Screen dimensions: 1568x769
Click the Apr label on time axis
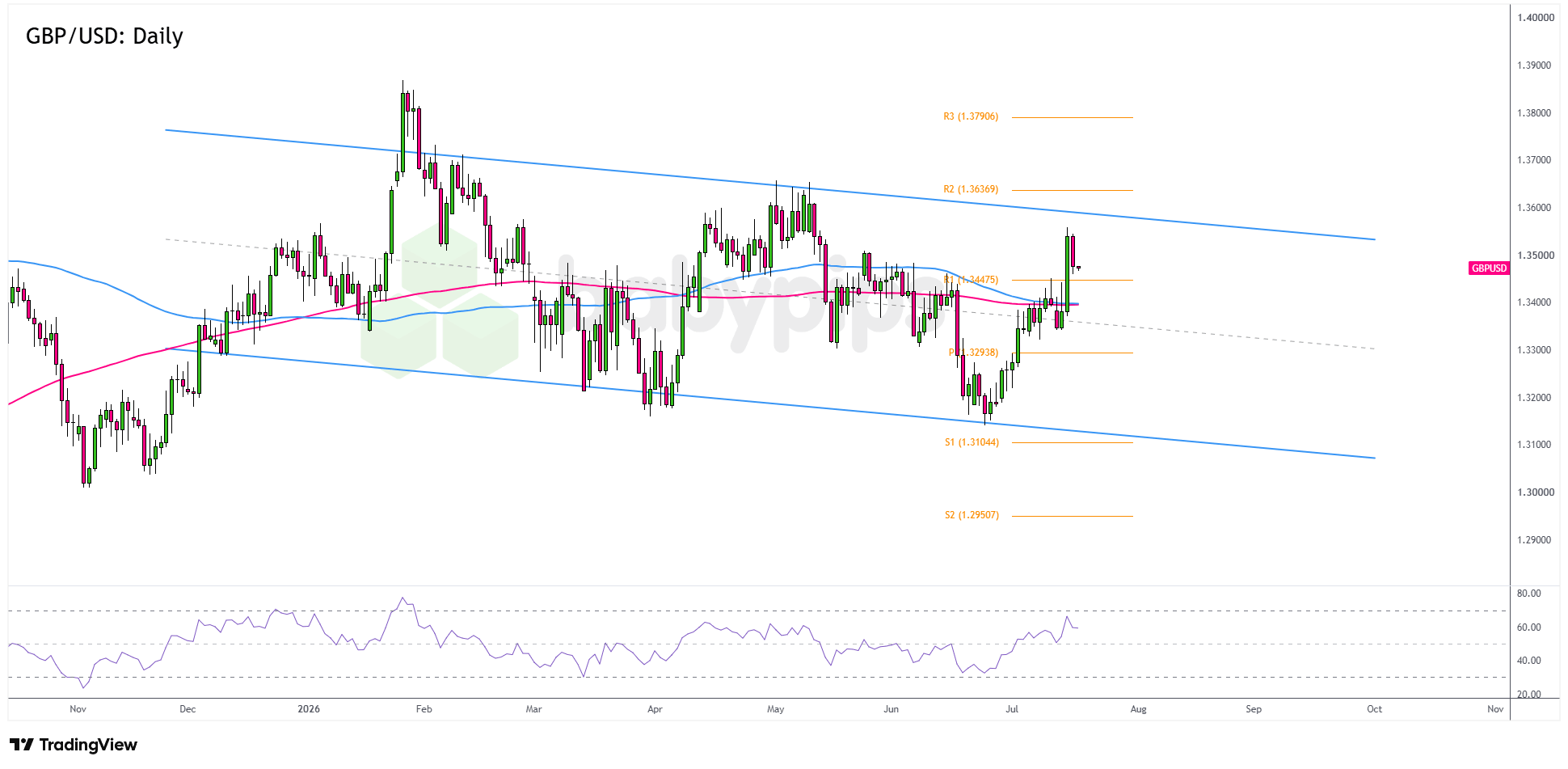pos(655,709)
